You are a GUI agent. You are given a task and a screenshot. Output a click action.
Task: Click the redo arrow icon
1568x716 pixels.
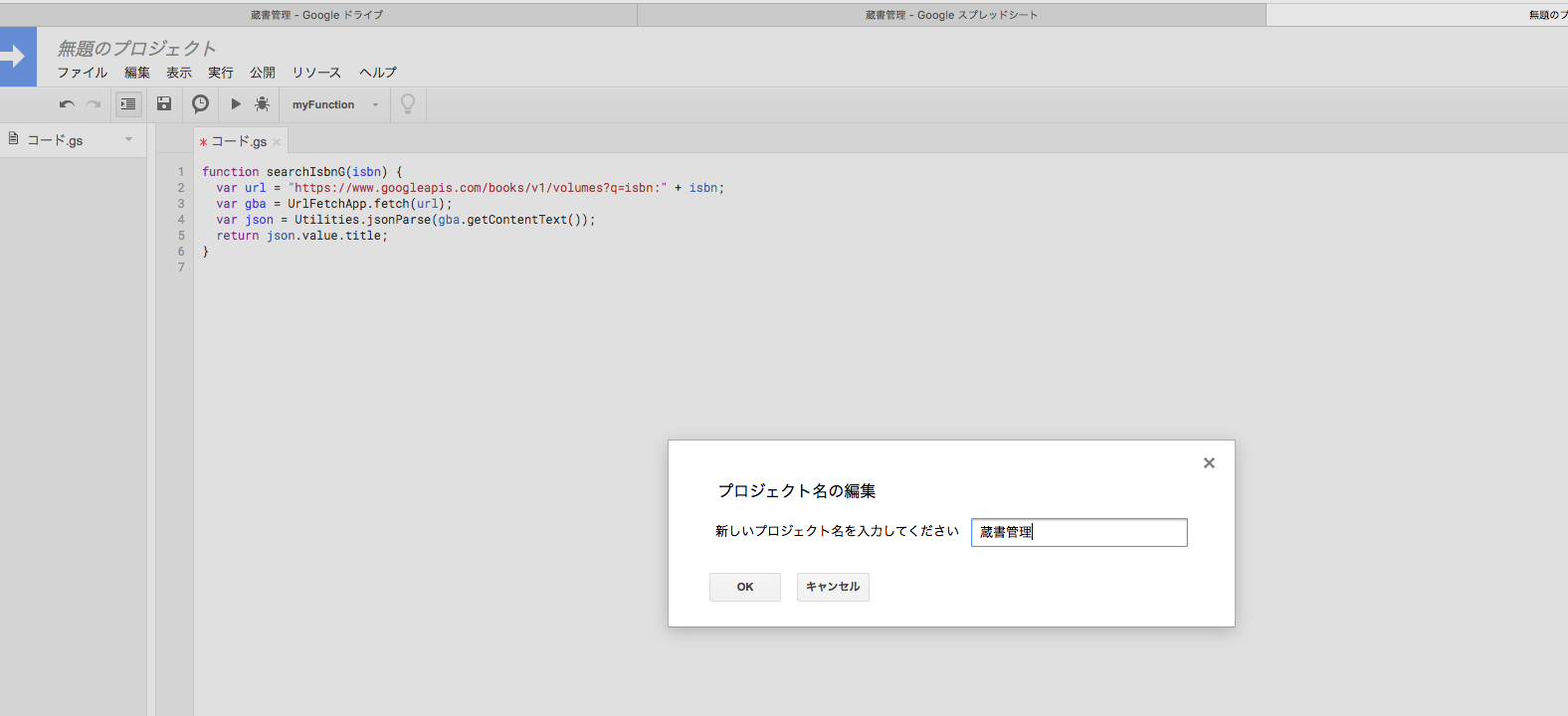click(x=94, y=104)
